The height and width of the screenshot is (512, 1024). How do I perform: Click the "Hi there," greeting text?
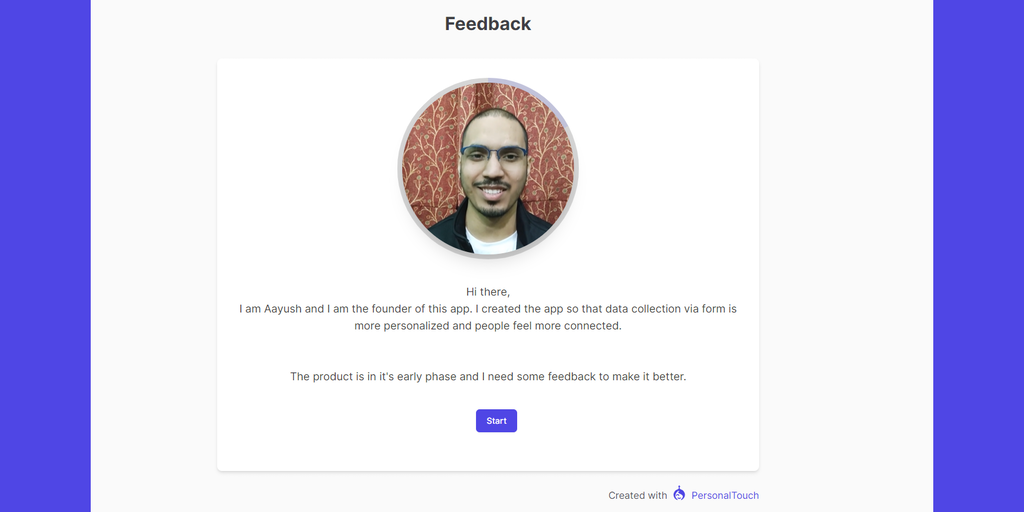(488, 292)
